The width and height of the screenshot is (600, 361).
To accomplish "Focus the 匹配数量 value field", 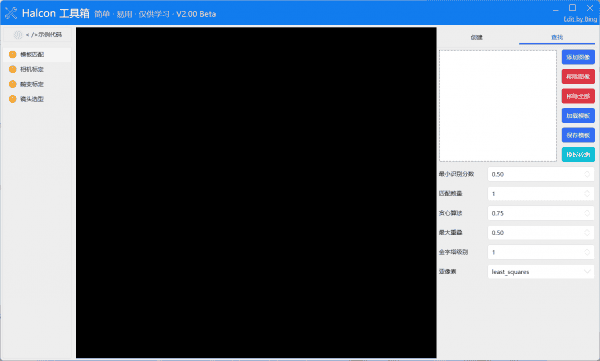I will pos(541,194).
